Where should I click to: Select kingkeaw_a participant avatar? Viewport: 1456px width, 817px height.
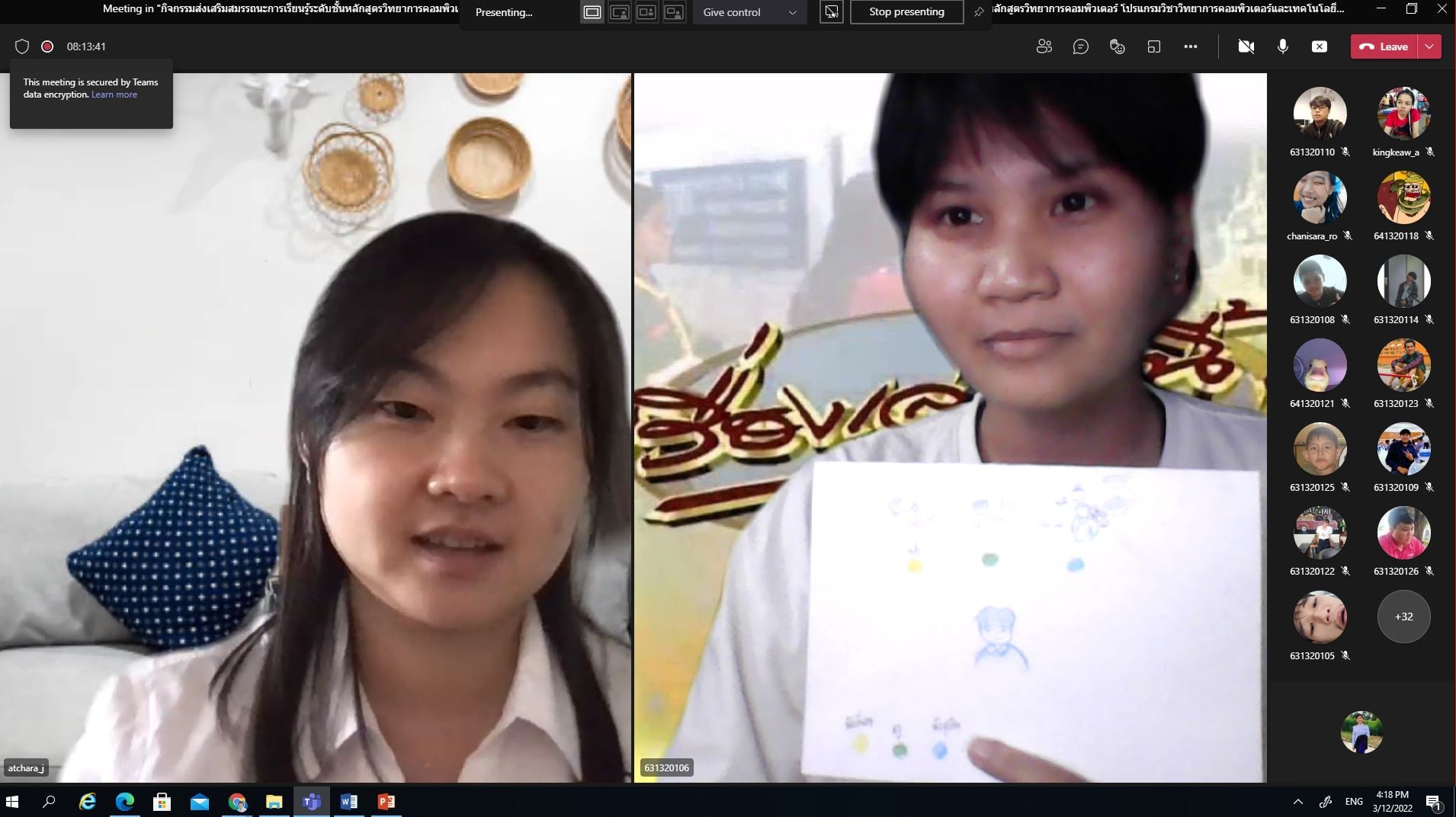point(1403,114)
